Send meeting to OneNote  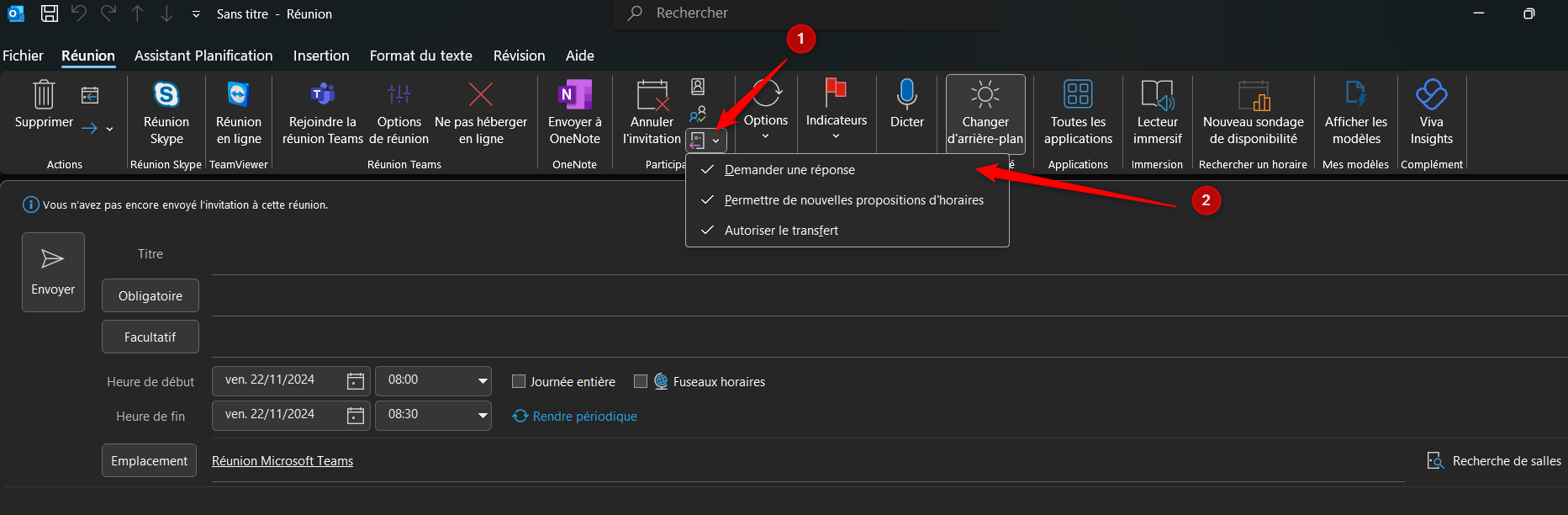pos(574,95)
